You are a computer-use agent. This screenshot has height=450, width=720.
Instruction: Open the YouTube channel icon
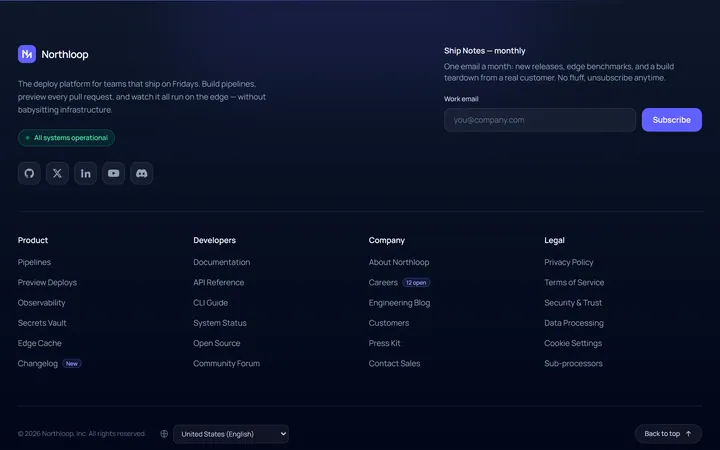click(x=113, y=173)
